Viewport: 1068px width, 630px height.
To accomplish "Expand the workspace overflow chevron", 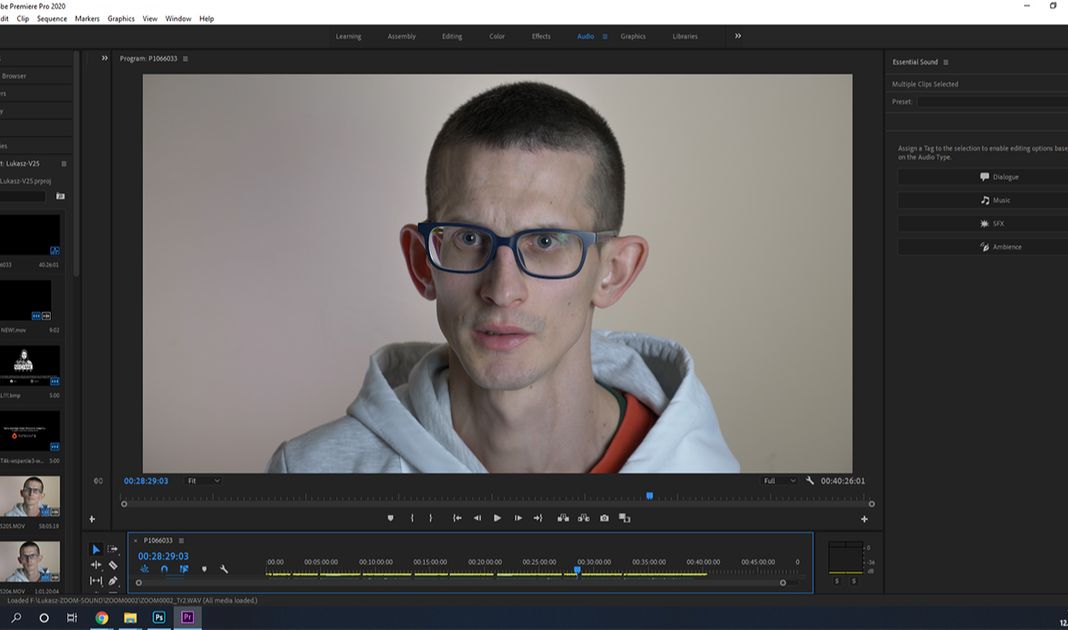I will 738,36.
